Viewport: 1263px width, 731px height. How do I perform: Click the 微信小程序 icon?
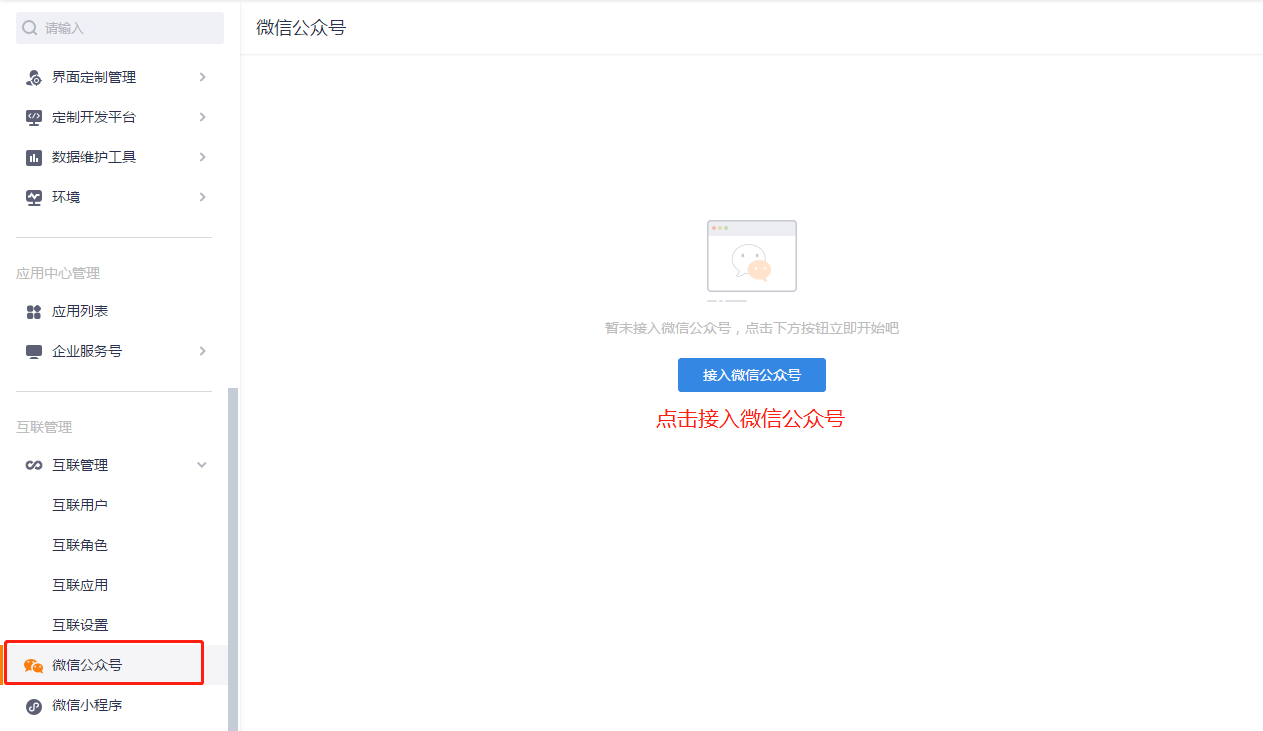34,705
